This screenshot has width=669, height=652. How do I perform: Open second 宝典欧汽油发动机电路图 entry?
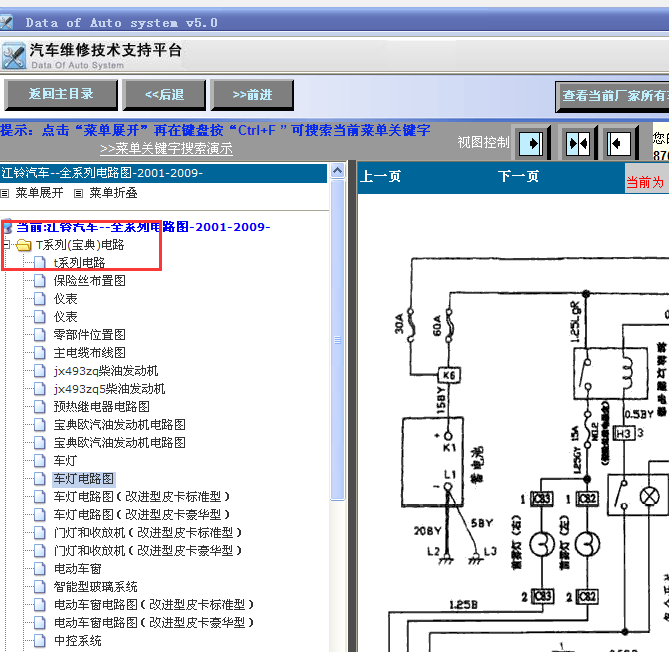119,443
